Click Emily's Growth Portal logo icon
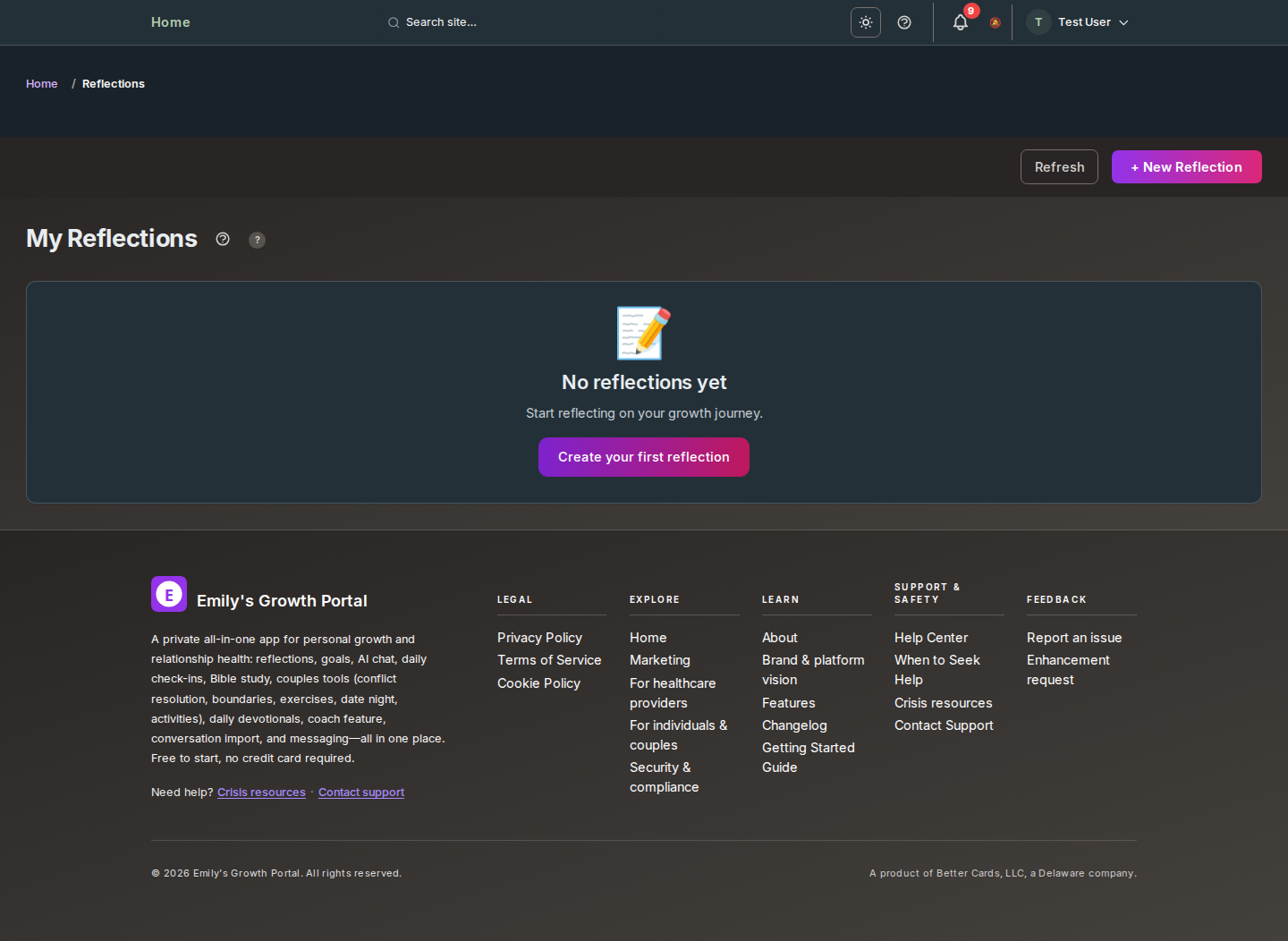The height and width of the screenshot is (941, 1288). point(169,594)
